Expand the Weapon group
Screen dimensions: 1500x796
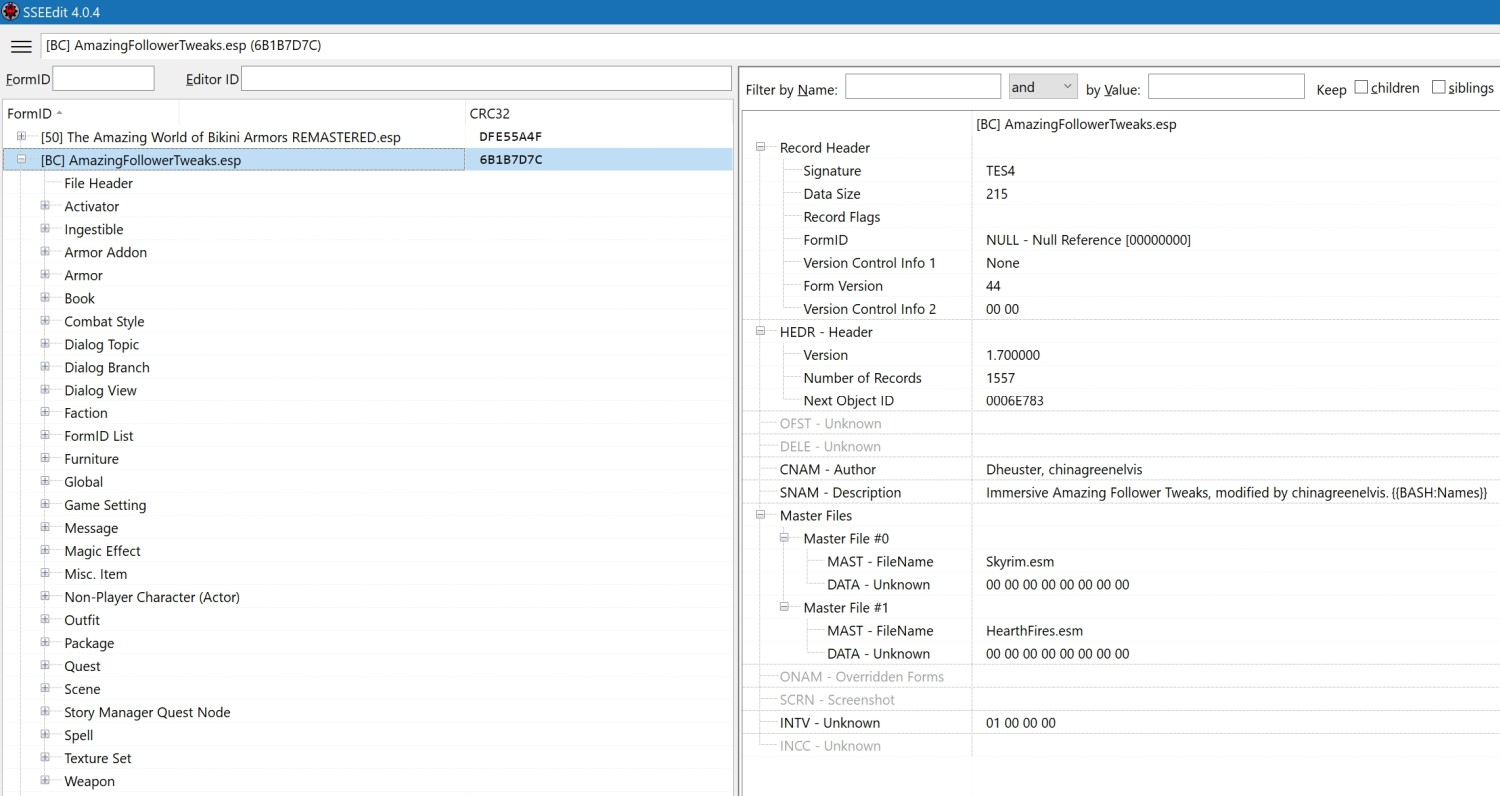pos(45,780)
